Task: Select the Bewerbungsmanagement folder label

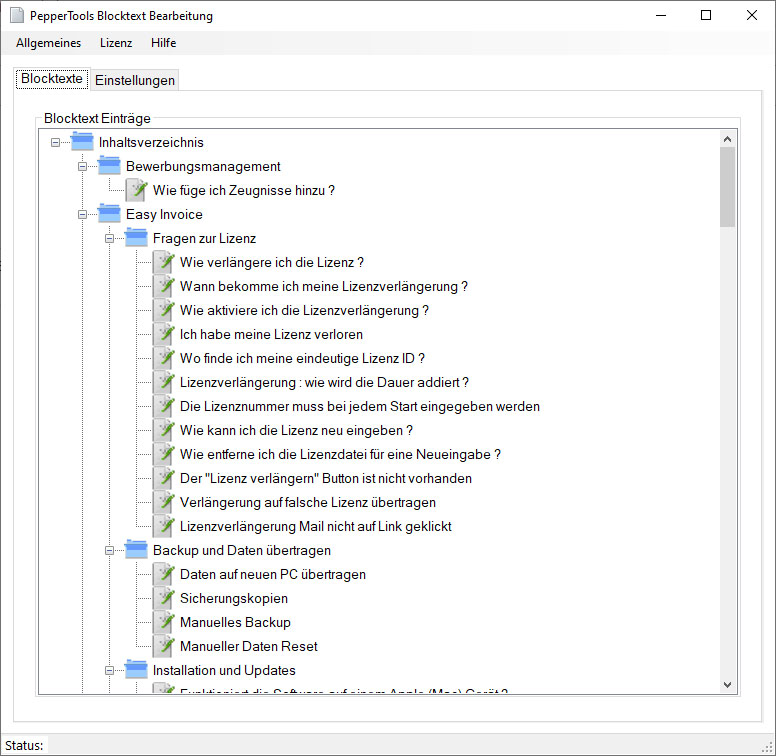Action: tap(203, 166)
